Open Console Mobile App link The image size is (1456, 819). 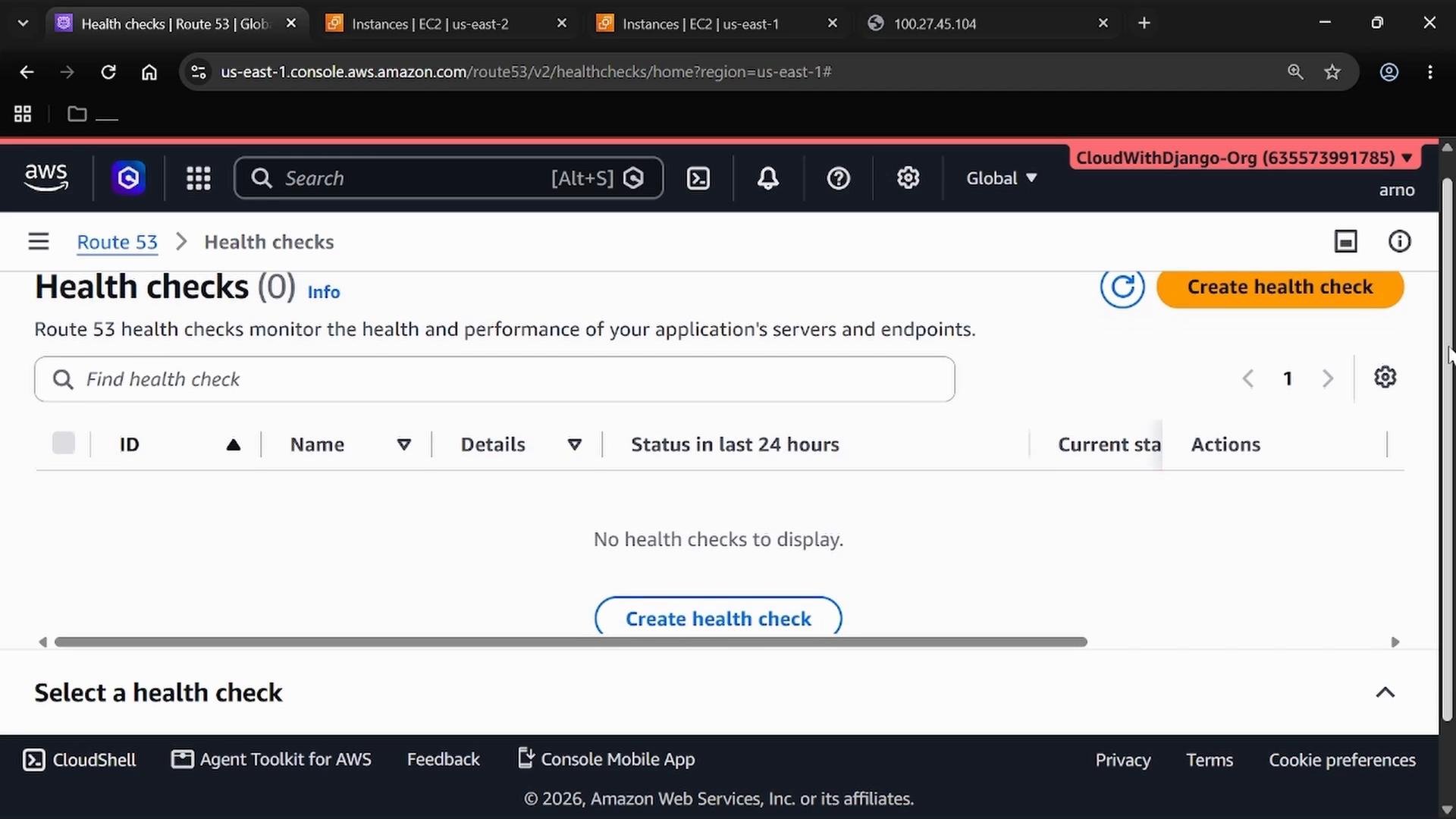[606, 759]
